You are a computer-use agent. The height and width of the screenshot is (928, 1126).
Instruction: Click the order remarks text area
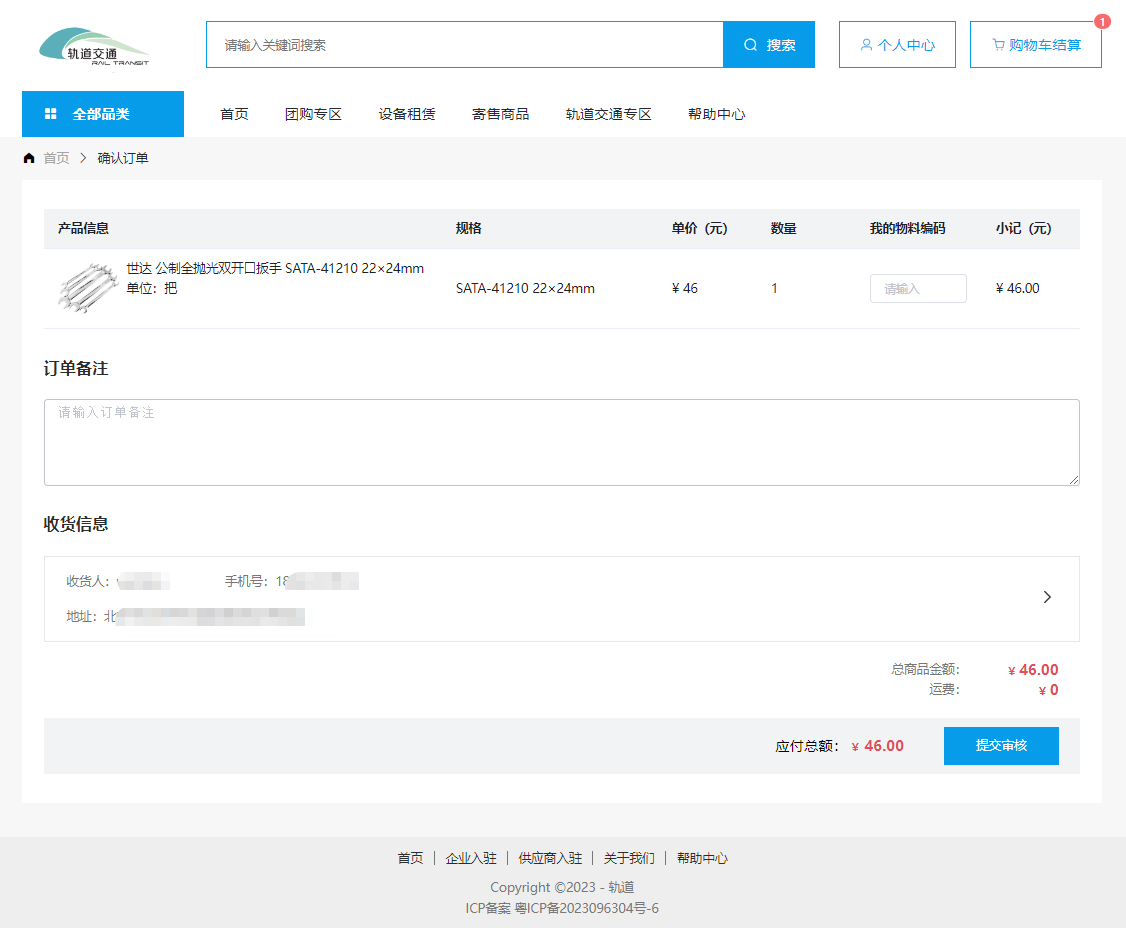(x=561, y=442)
